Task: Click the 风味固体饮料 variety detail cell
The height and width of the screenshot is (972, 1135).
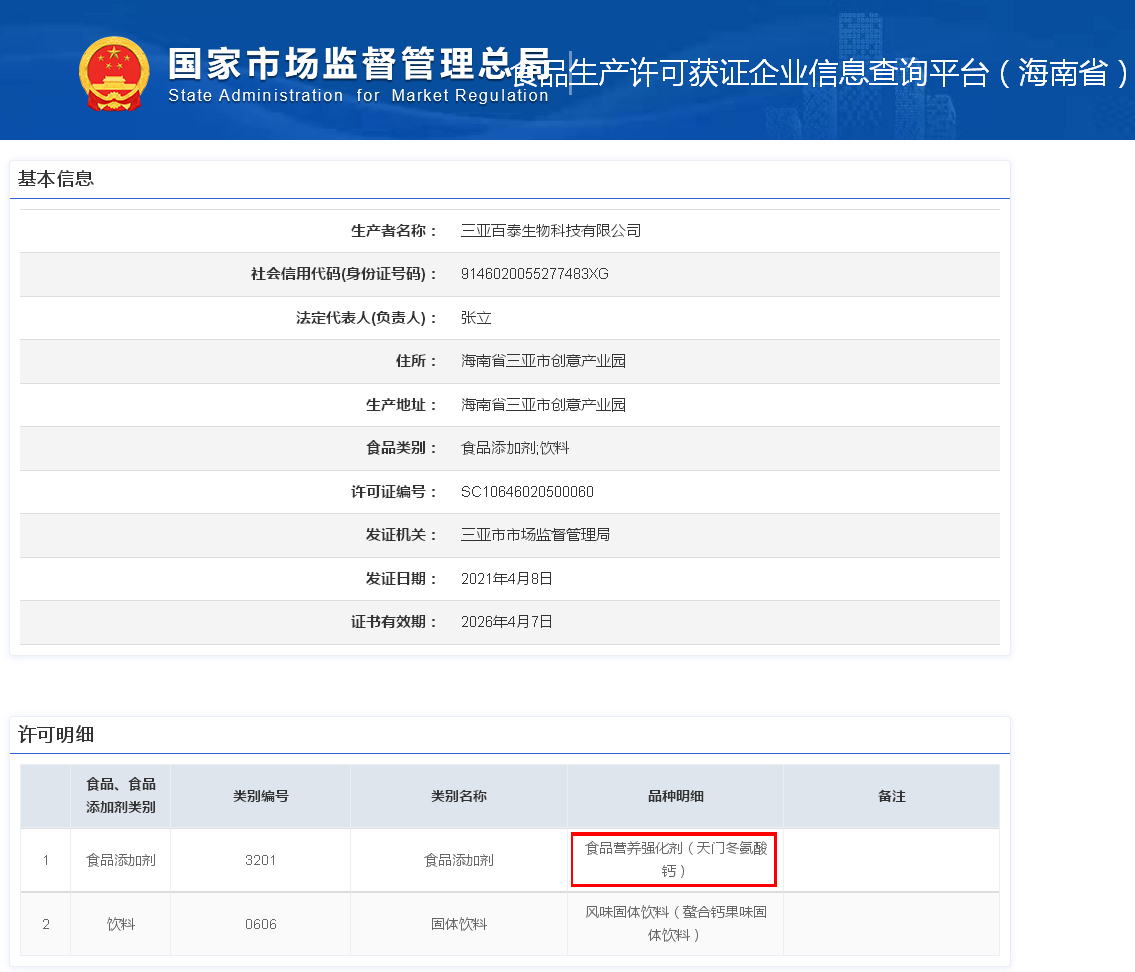Action: [x=675, y=924]
